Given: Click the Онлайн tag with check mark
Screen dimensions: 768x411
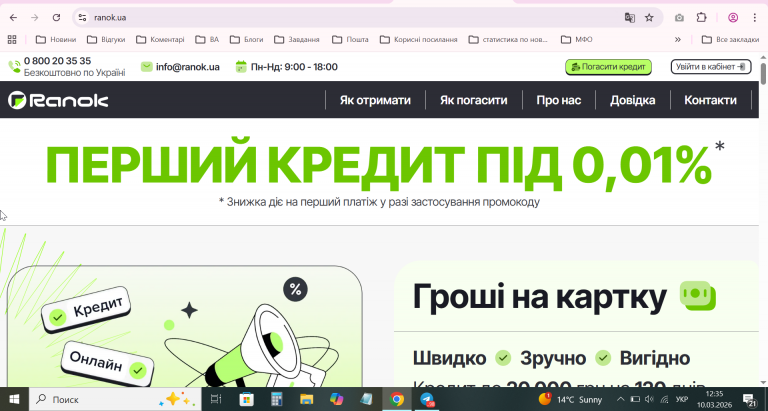Looking at the screenshot, I should [107, 363].
